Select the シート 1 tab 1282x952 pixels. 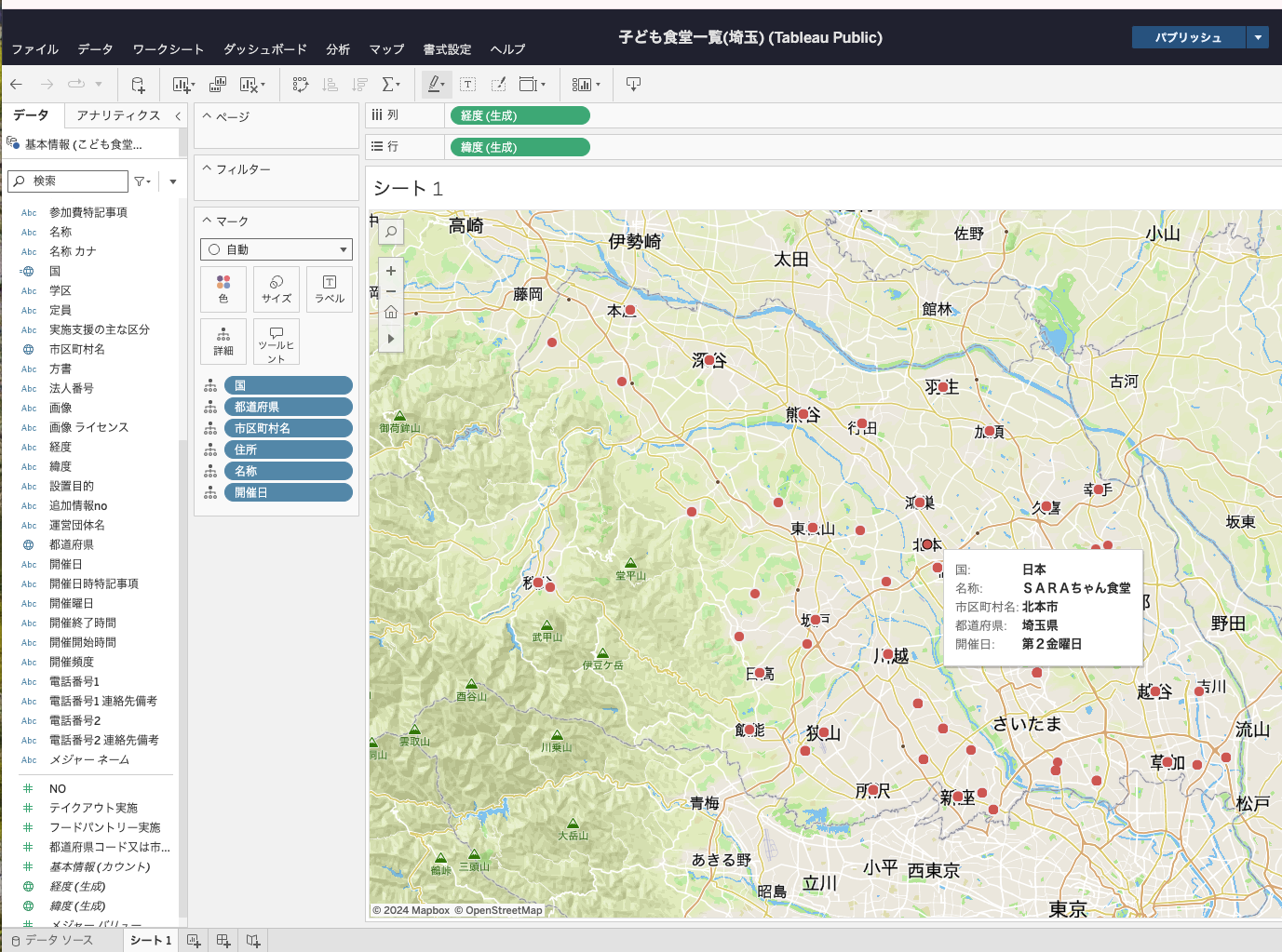pyautogui.click(x=151, y=941)
